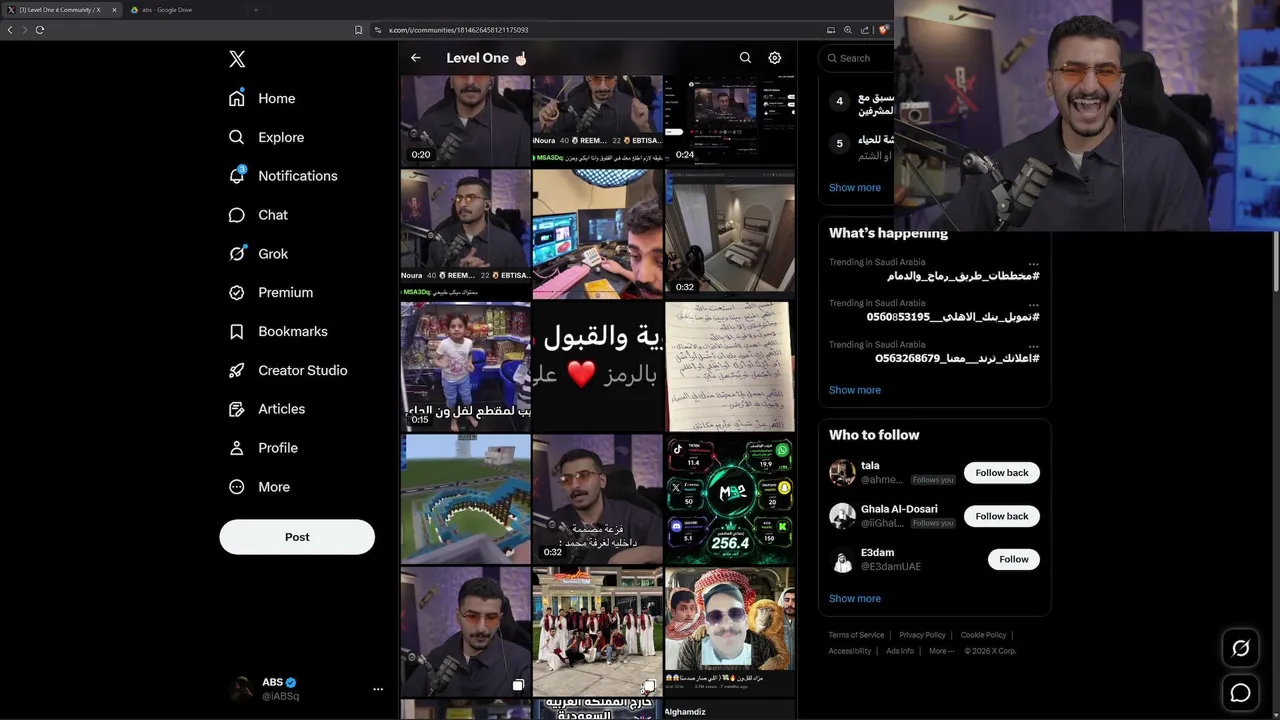This screenshot has height=720, width=1280.
Task: Open the computer desk setup image
Action: click(597, 234)
